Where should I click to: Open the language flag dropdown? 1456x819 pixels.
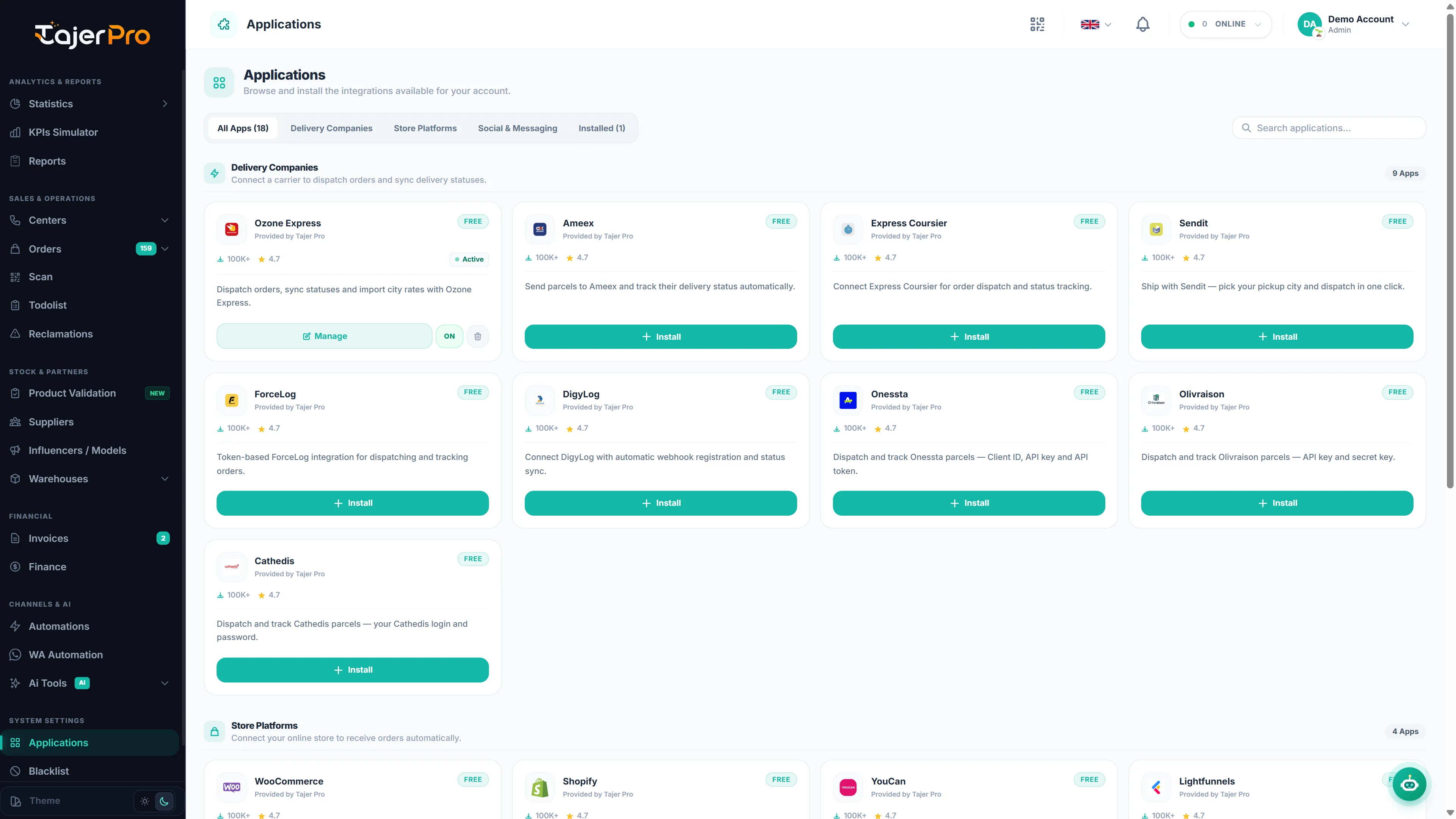click(x=1096, y=24)
